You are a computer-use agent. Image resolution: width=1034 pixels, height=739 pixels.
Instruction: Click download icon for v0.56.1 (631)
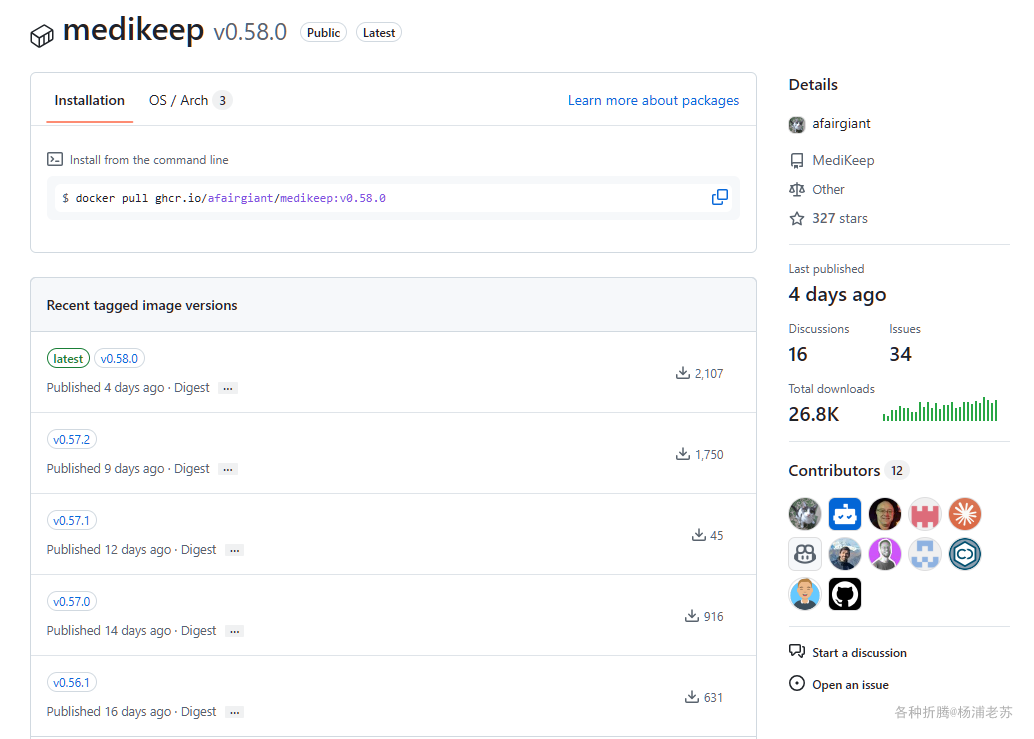[x=692, y=697]
